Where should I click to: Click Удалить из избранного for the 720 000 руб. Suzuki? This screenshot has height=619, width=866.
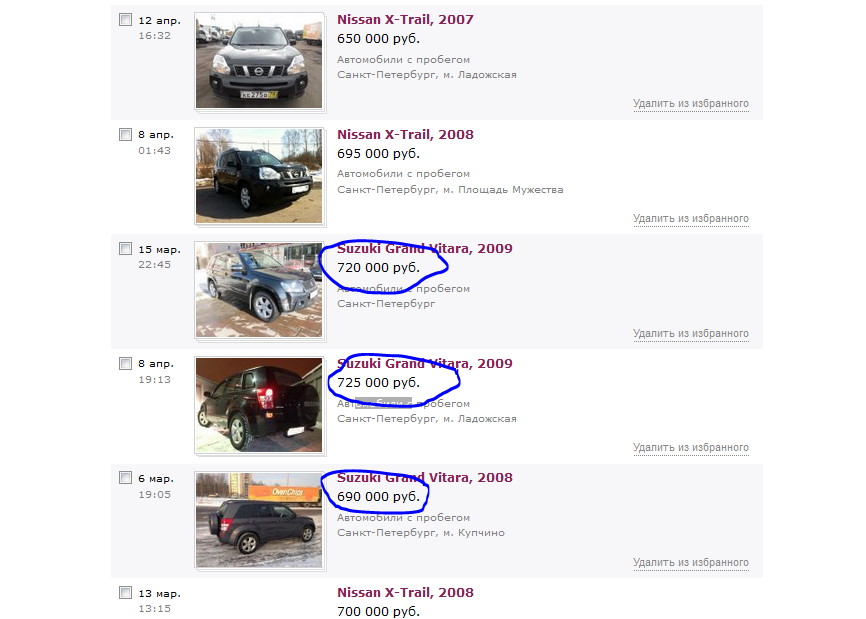[691, 334]
